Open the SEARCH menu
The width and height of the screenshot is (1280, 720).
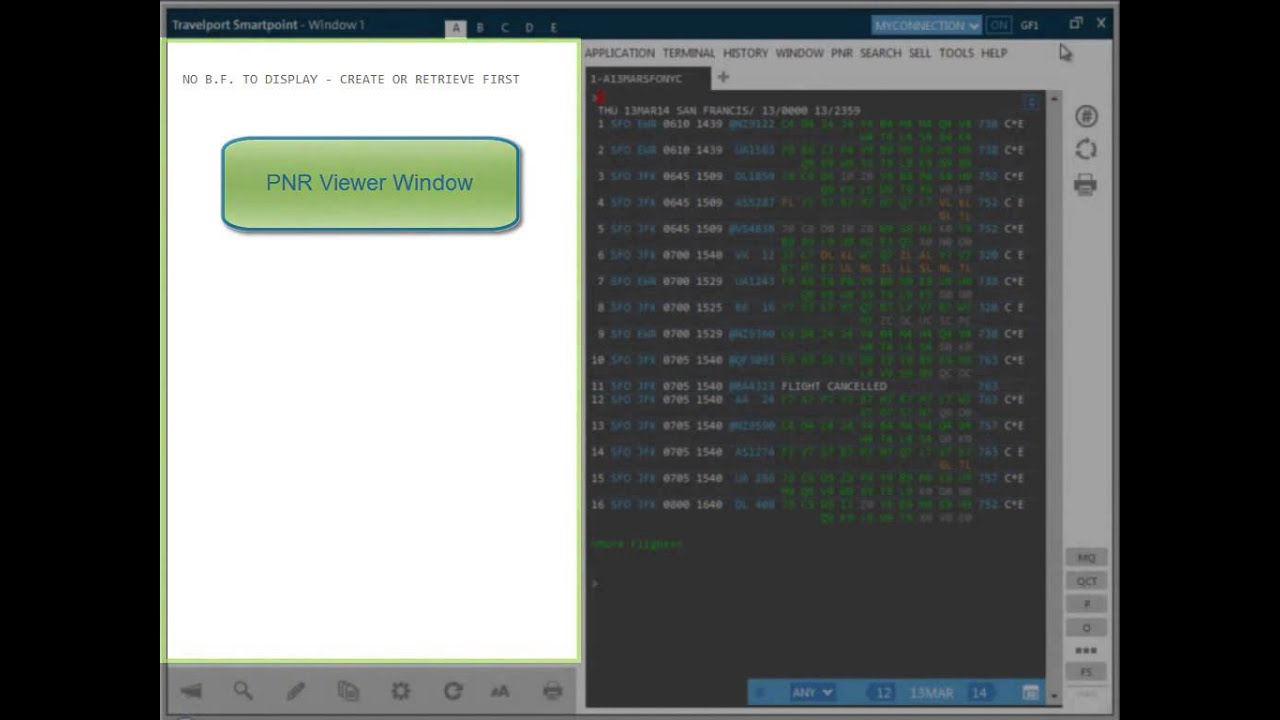[881, 53]
